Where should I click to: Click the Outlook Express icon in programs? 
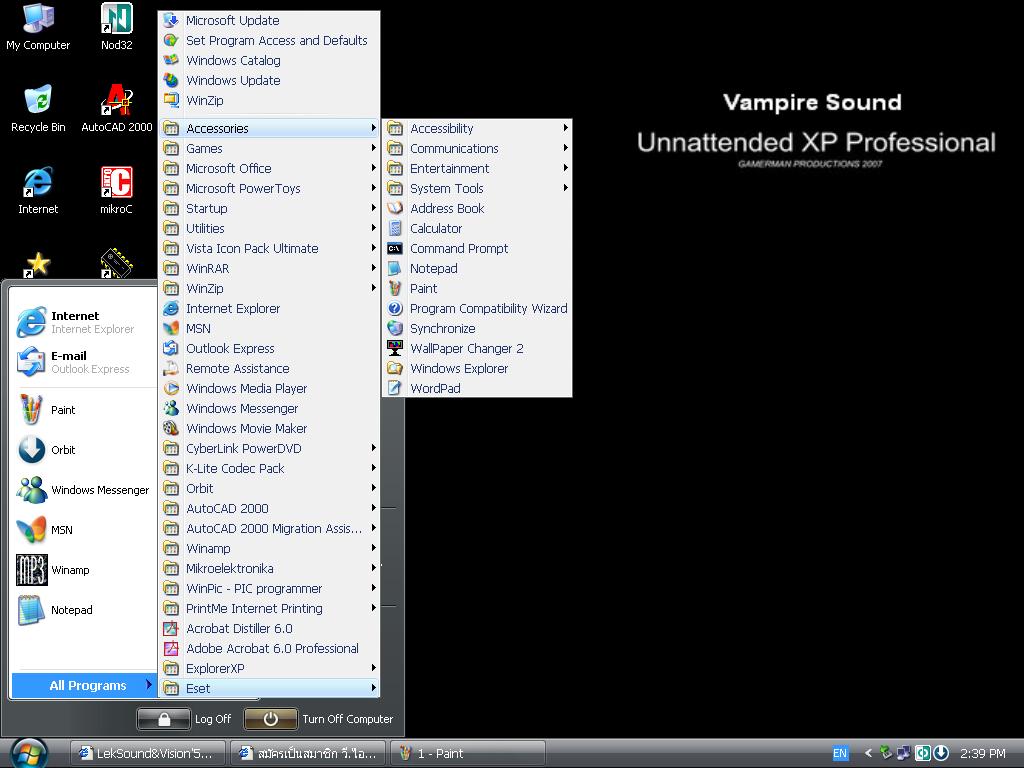171,349
